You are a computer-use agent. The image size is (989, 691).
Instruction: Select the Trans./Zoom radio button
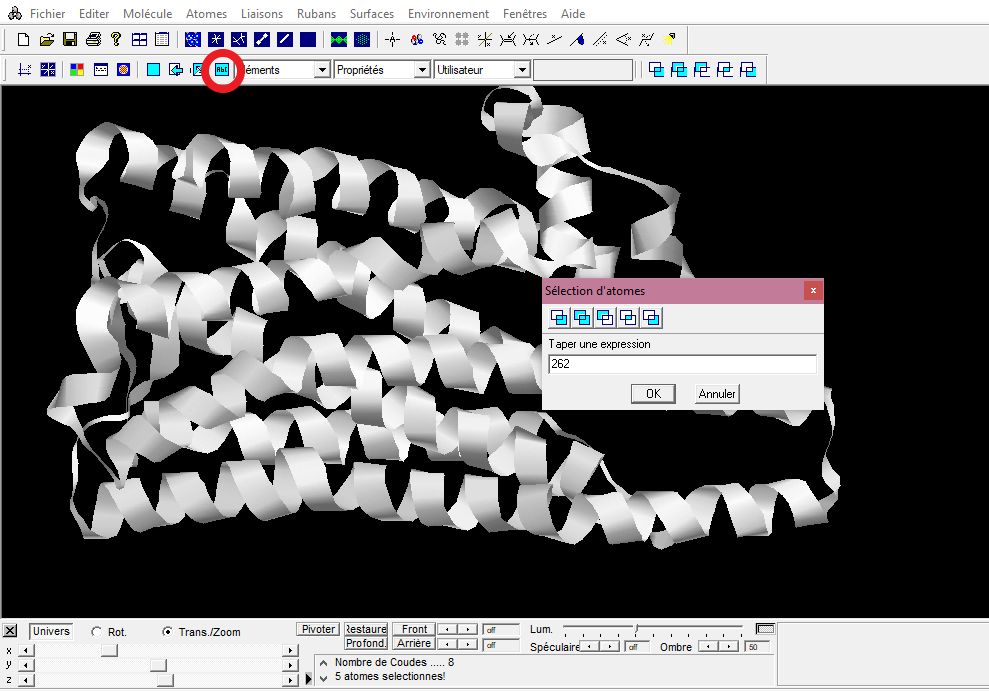pos(168,632)
